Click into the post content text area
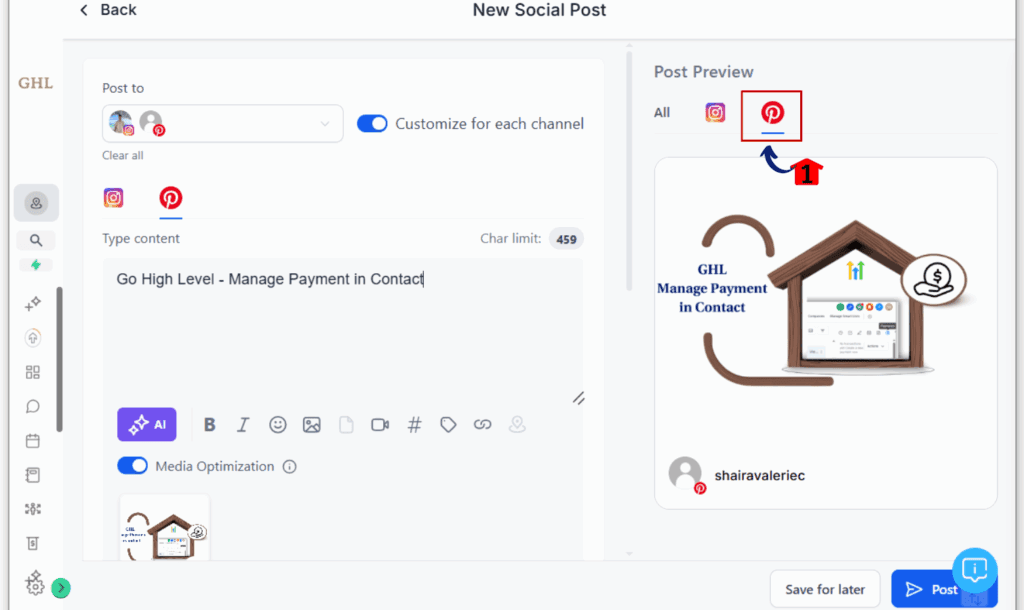1024x610 pixels. (343, 330)
